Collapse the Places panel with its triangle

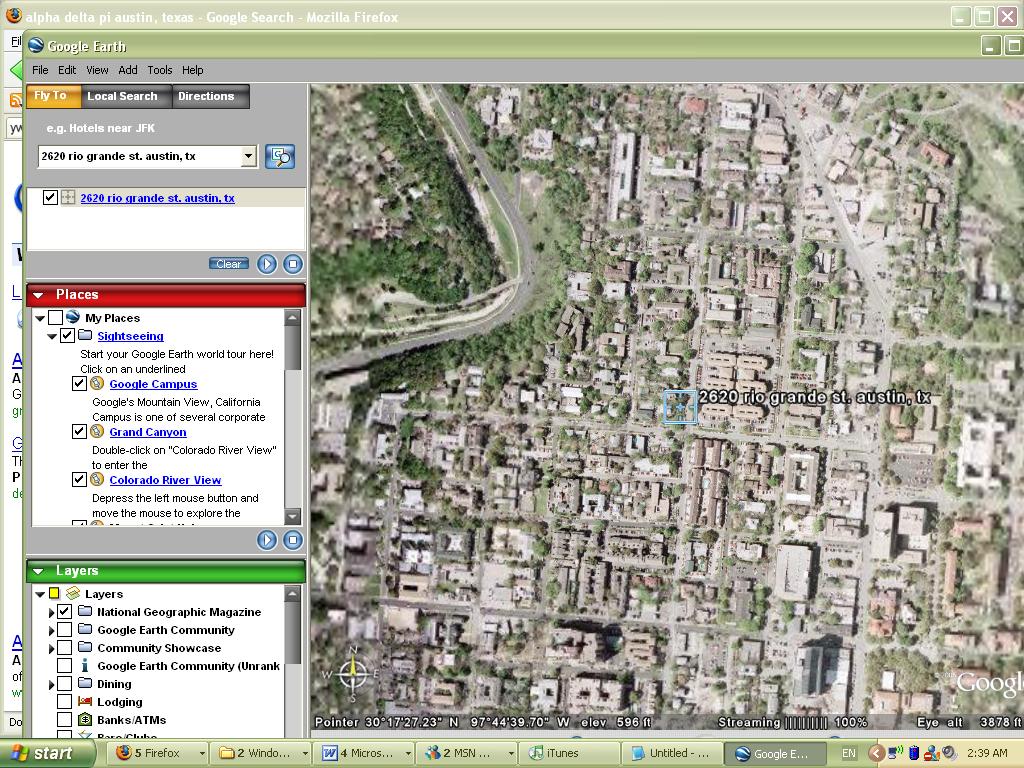(x=39, y=295)
